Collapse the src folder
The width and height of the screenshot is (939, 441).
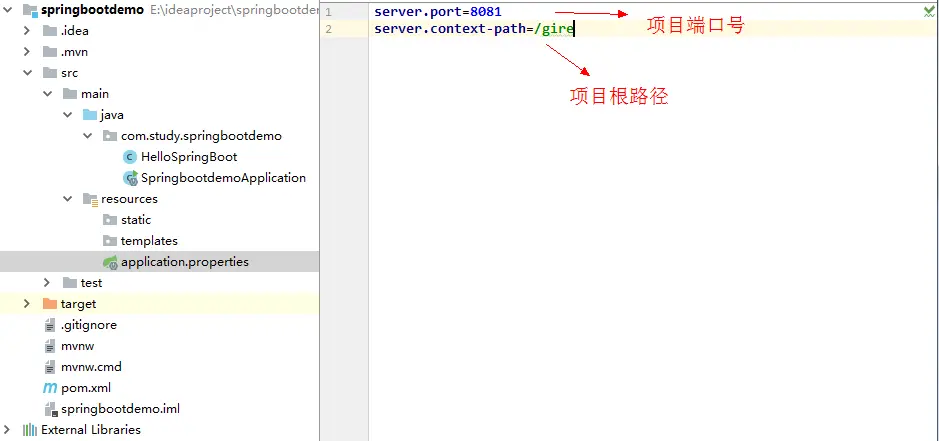[x=28, y=73]
